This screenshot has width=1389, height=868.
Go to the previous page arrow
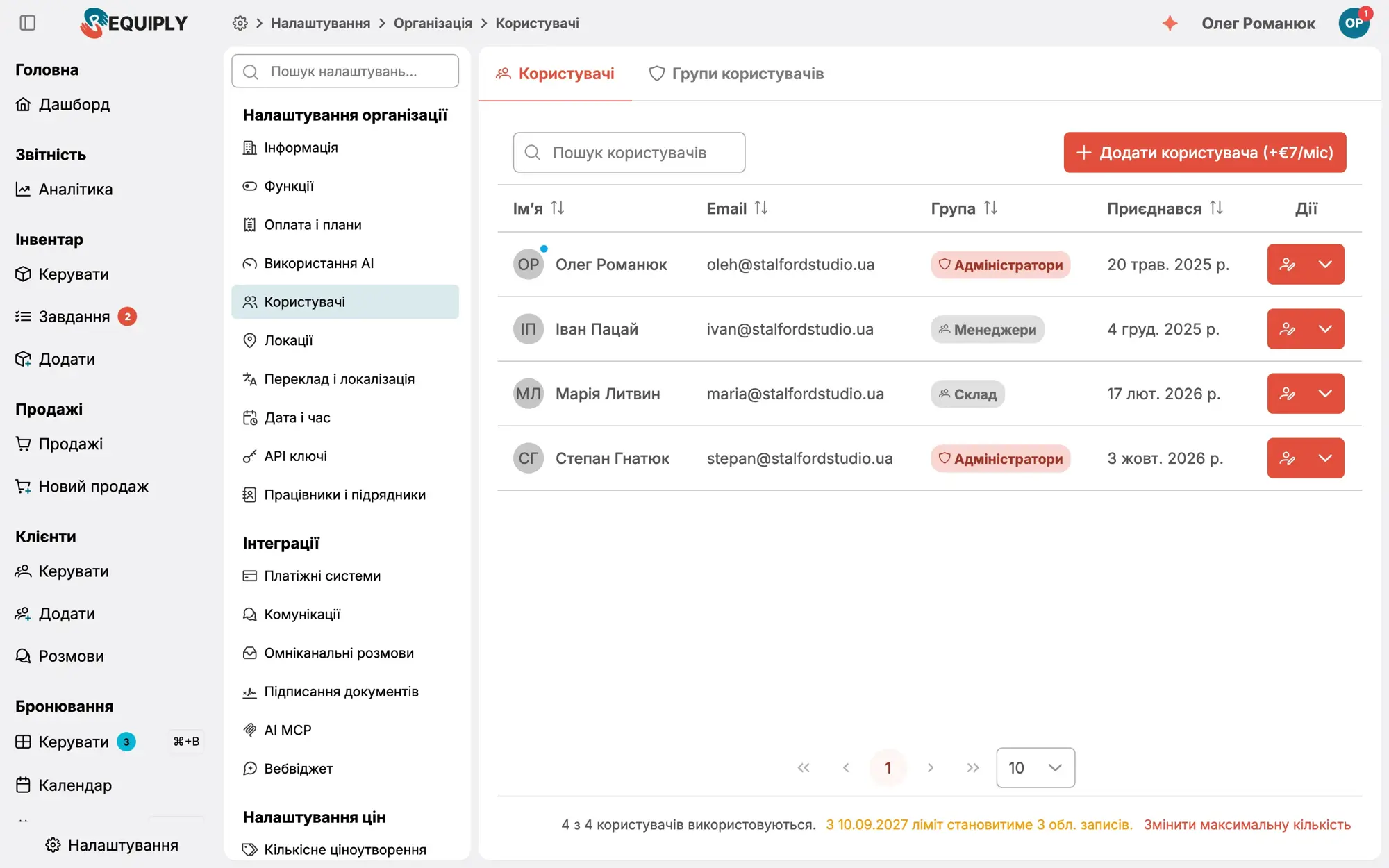click(846, 767)
